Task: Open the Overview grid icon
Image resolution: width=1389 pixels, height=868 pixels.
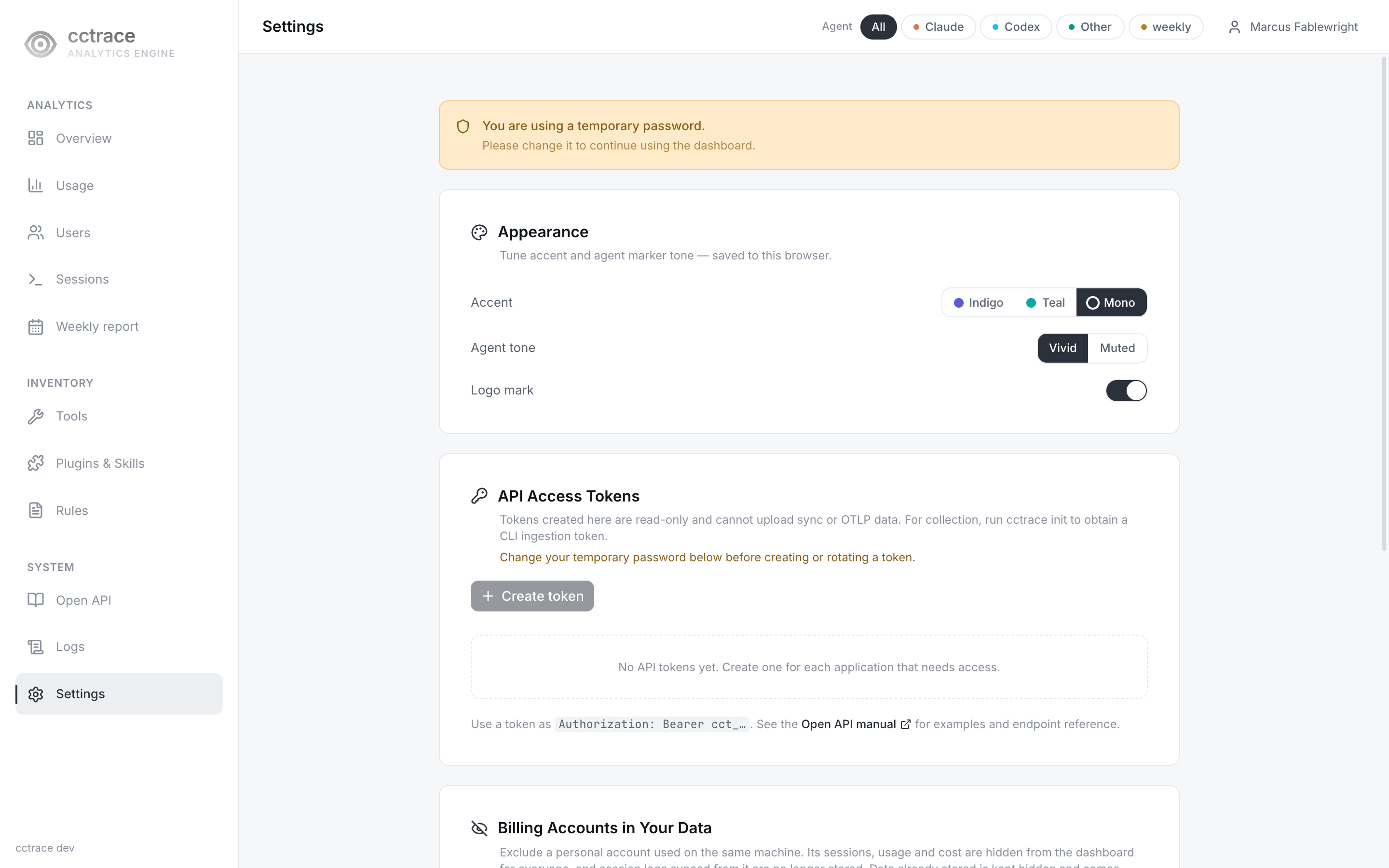Action: pos(36,138)
